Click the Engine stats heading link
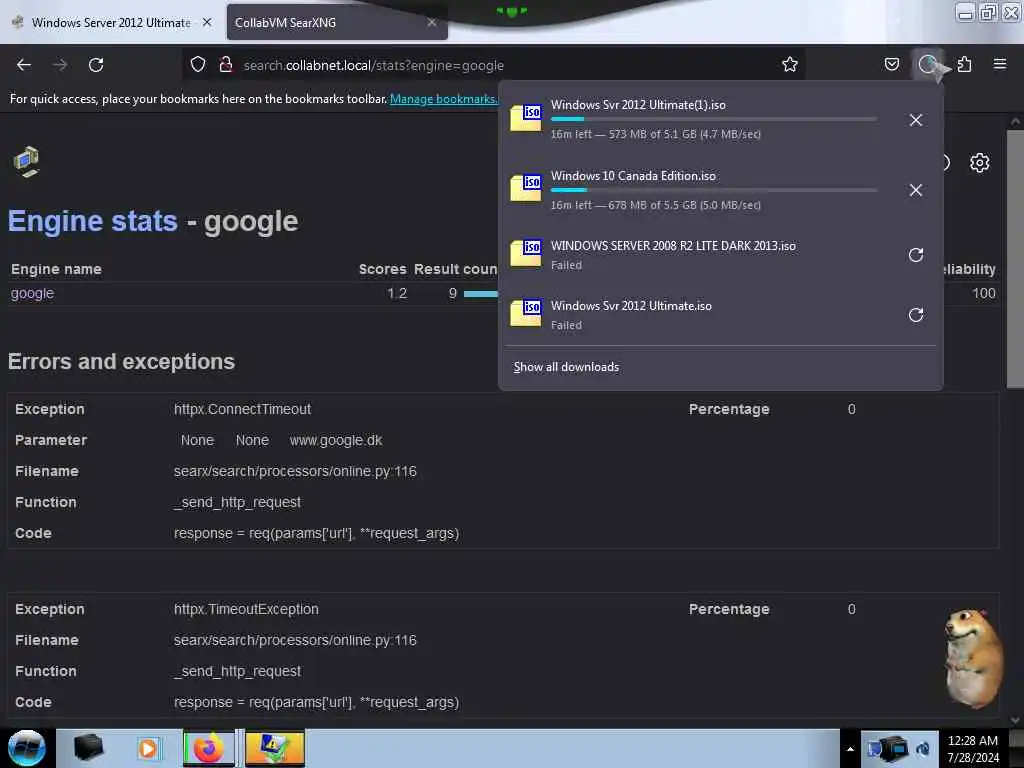The height and width of the screenshot is (768, 1024). click(x=93, y=221)
